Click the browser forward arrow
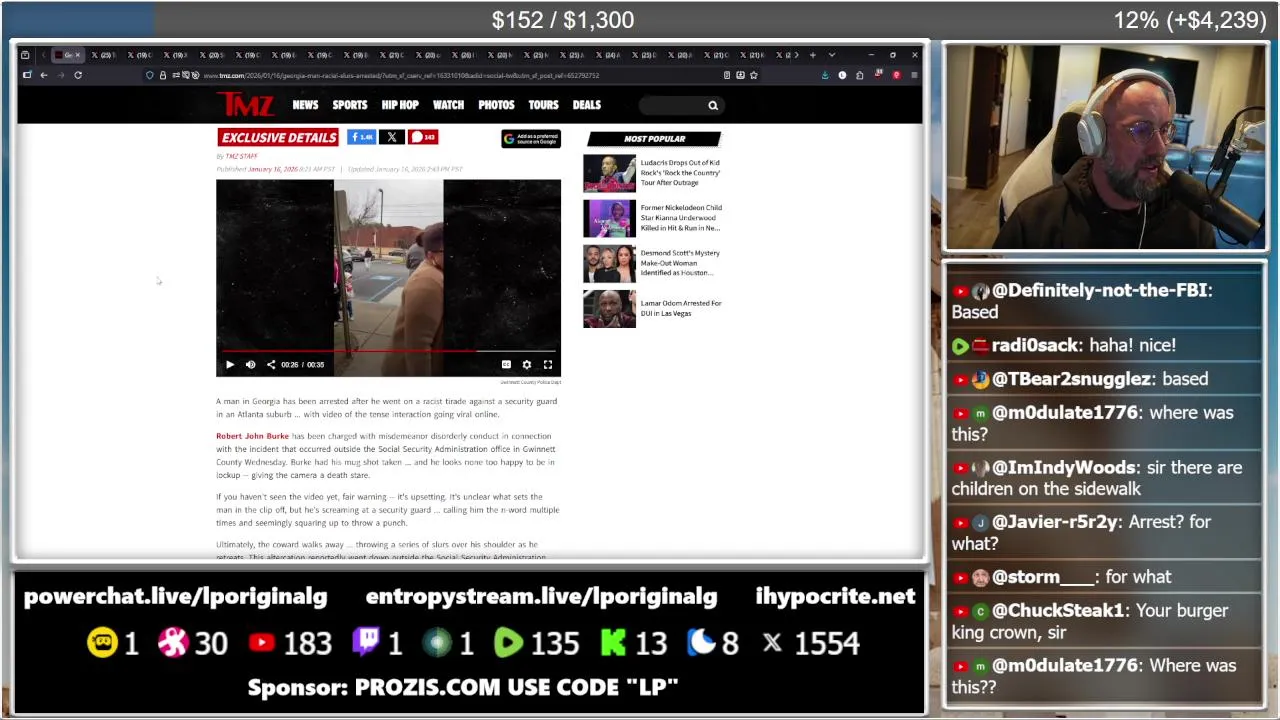 coord(61,75)
